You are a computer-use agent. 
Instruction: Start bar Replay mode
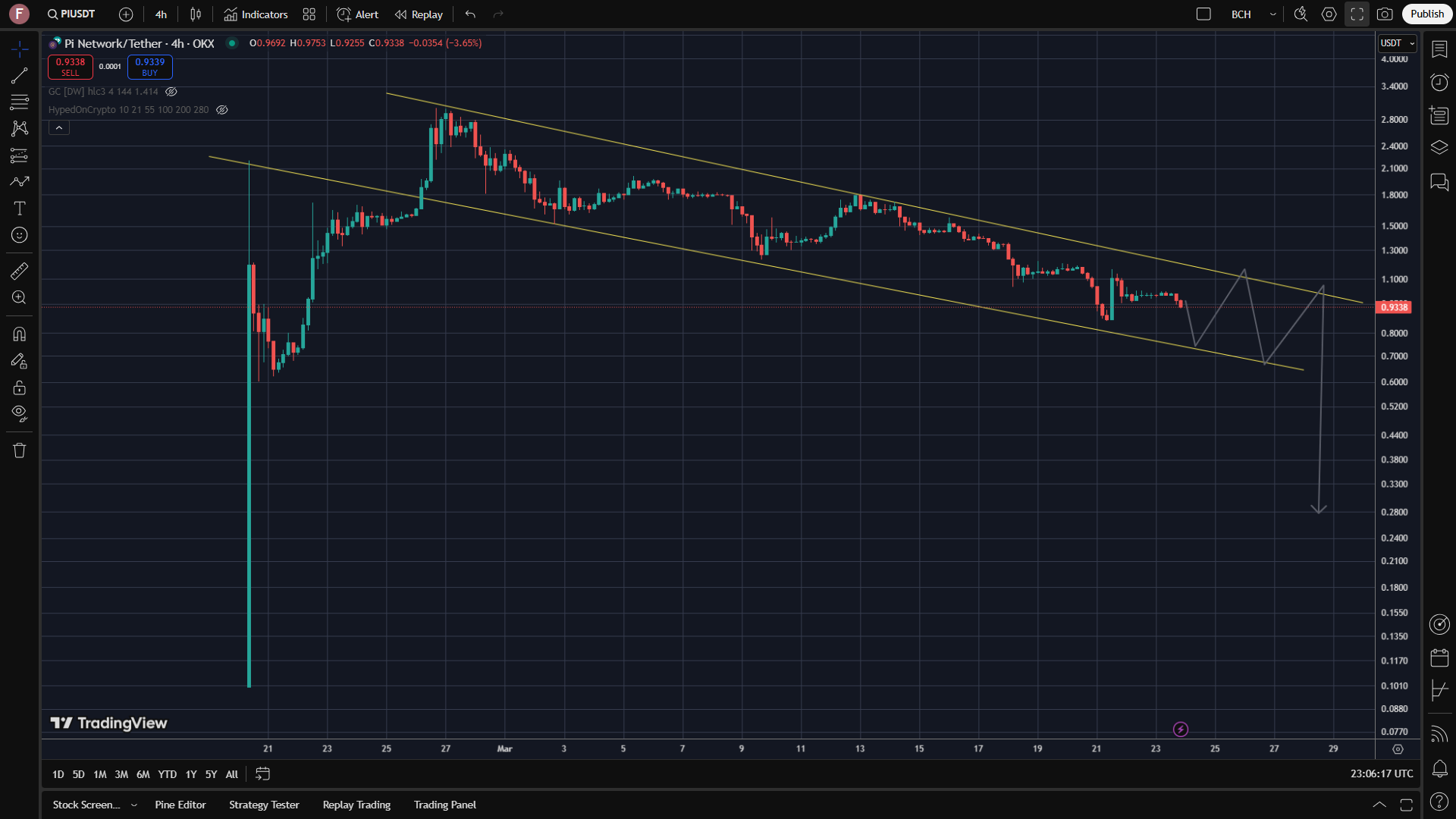pos(419,14)
